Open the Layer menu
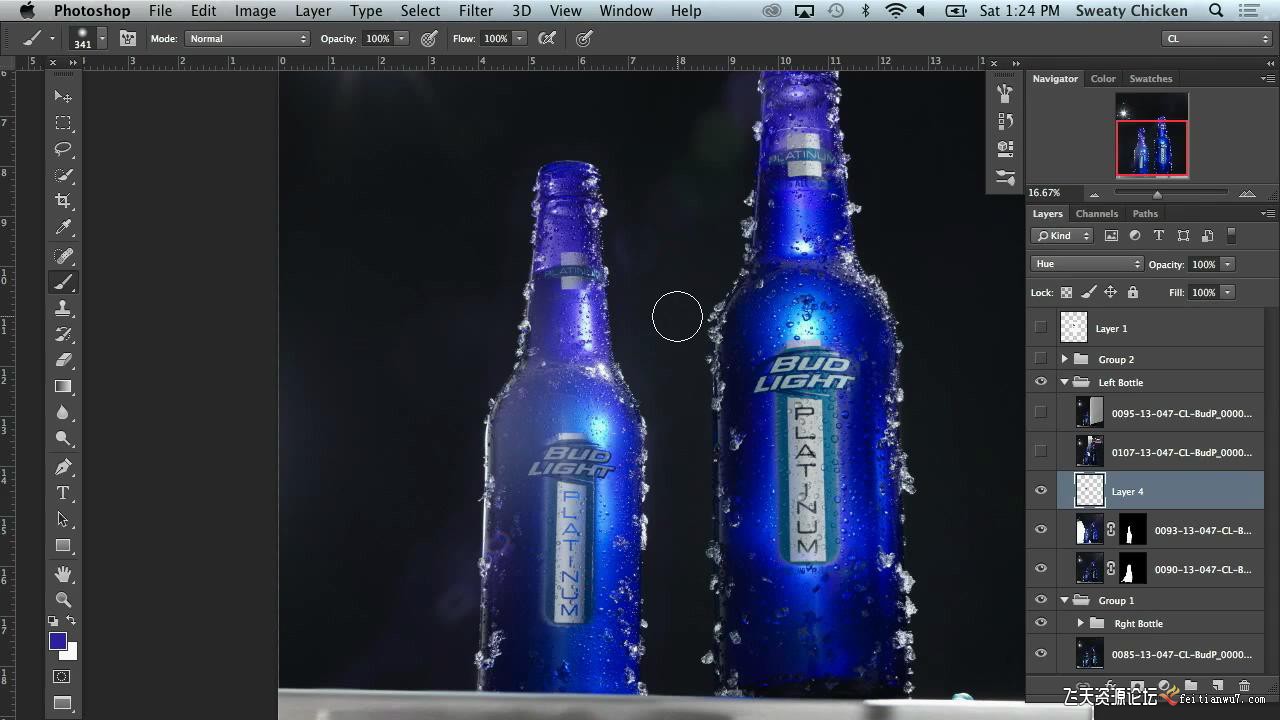The width and height of the screenshot is (1280, 720). pyautogui.click(x=313, y=11)
